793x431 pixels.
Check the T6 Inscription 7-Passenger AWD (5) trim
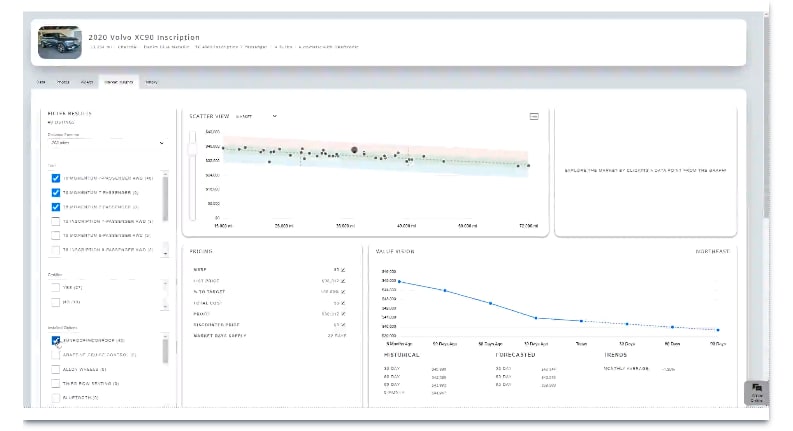pyautogui.click(x=56, y=221)
